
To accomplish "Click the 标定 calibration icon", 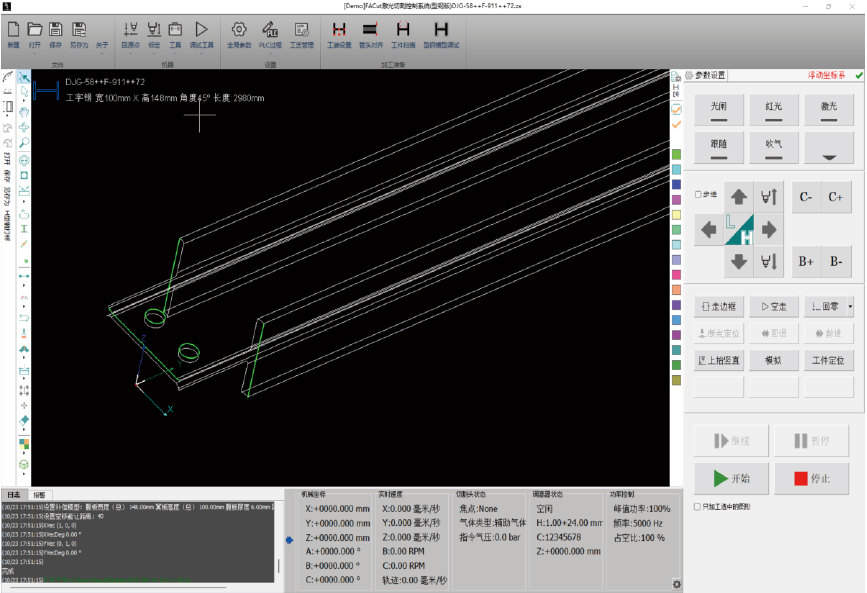I will point(154,29).
